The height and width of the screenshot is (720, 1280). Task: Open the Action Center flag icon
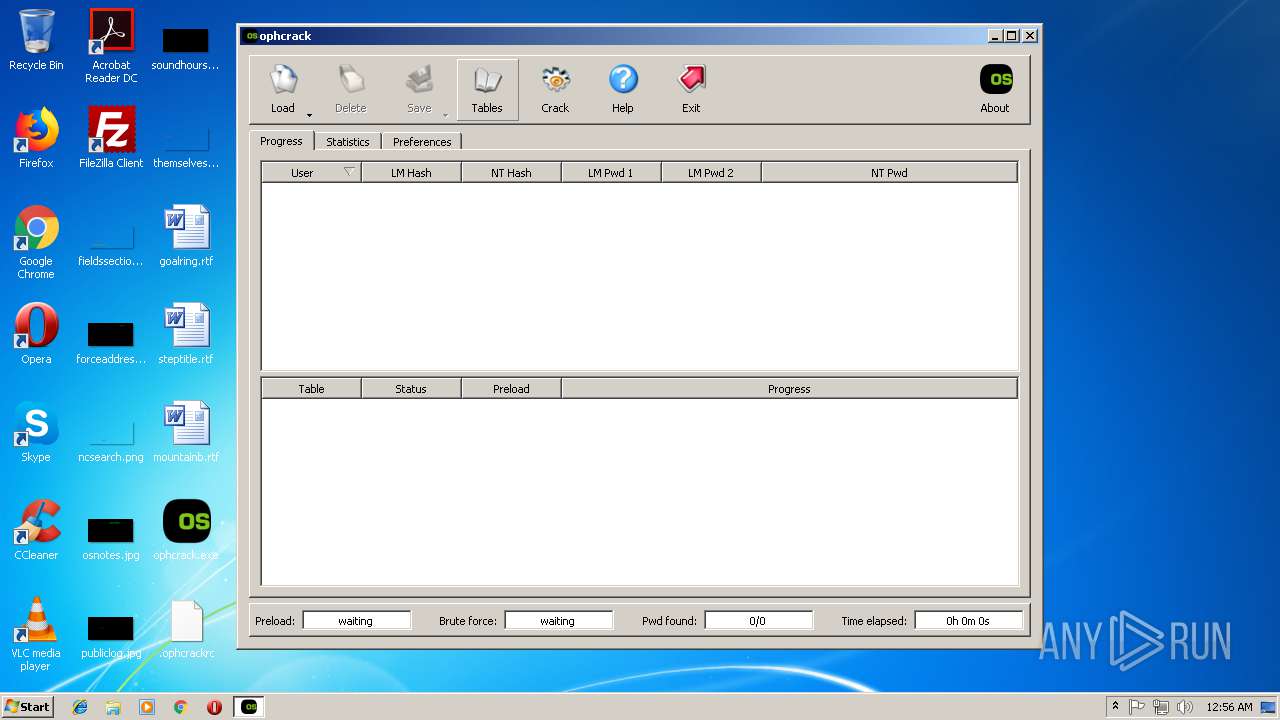1137,707
